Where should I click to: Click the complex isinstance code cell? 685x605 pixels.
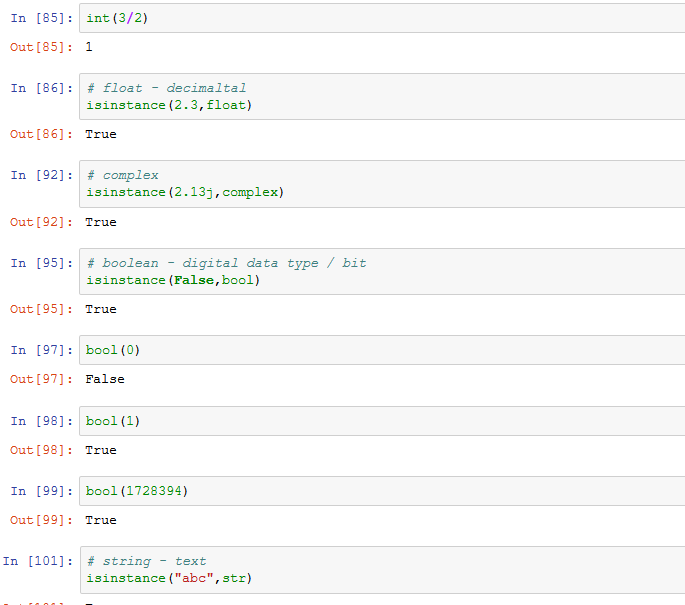[382, 184]
